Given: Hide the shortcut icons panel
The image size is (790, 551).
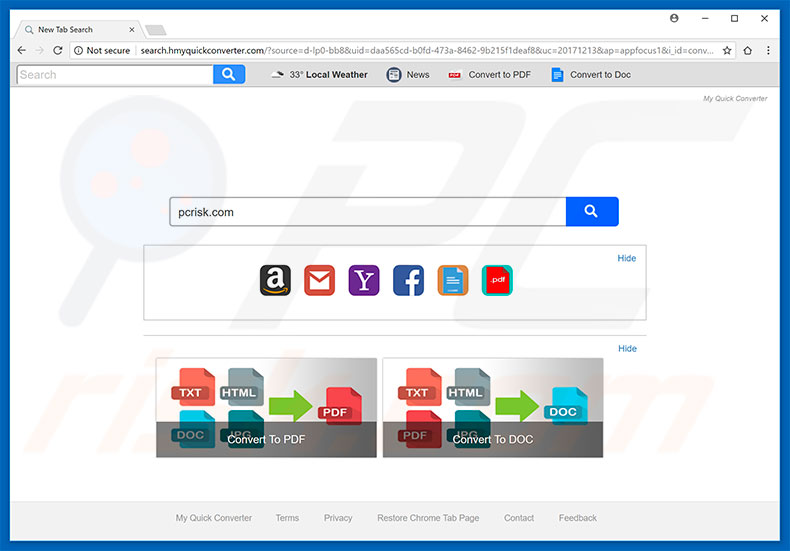Looking at the screenshot, I should pyautogui.click(x=626, y=258).
